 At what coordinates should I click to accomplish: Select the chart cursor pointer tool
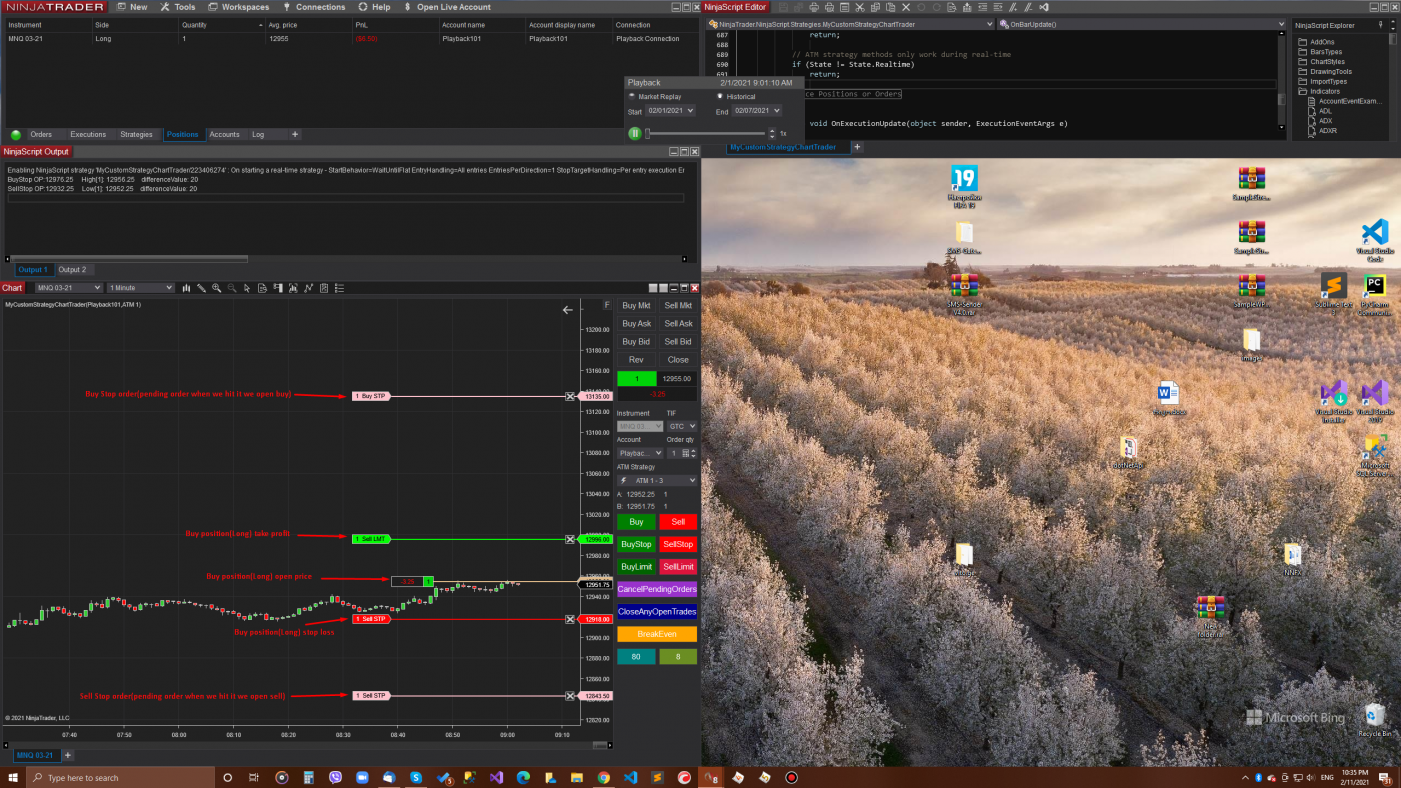click(247, 288)
